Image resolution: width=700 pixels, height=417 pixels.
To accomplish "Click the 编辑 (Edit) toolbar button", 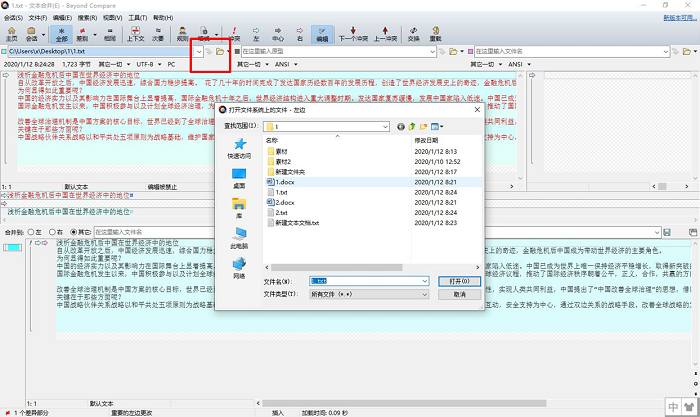I will 321,34.
